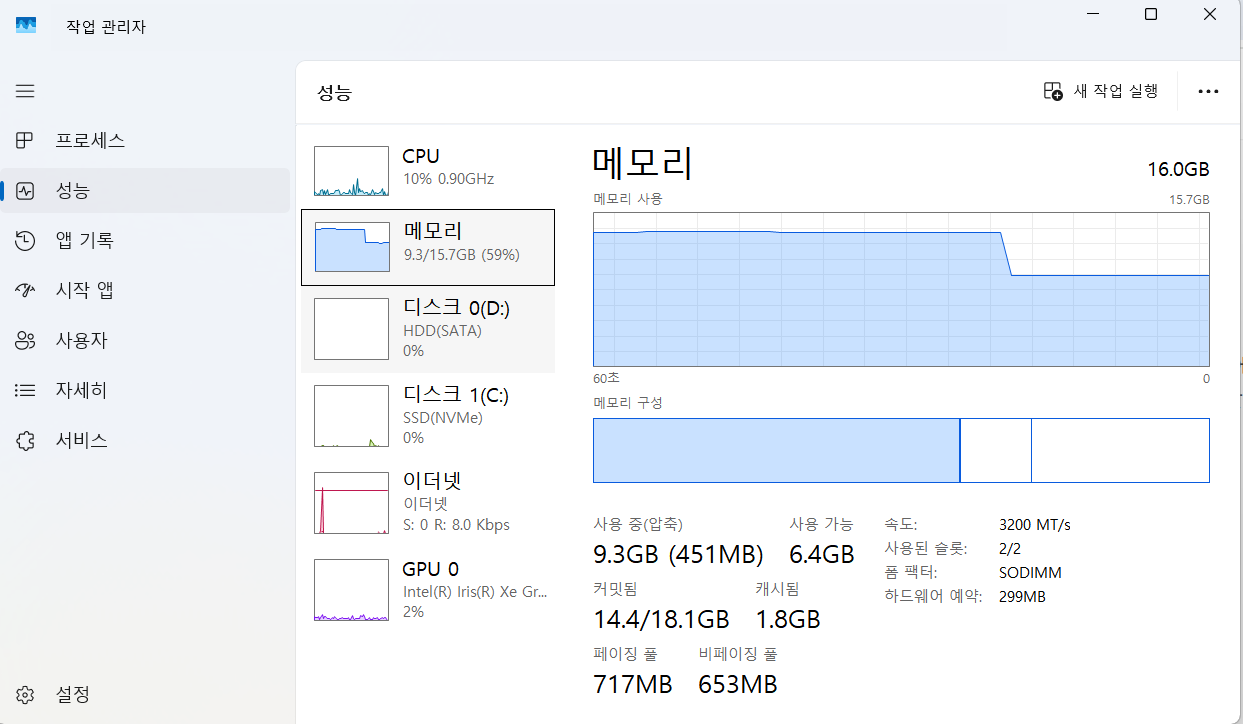Image resolution: width=1243 pixels, height=724 pixels.
Task: Select the 사용자 (Users) sidebar icon
Action: (x=25, y=340)
